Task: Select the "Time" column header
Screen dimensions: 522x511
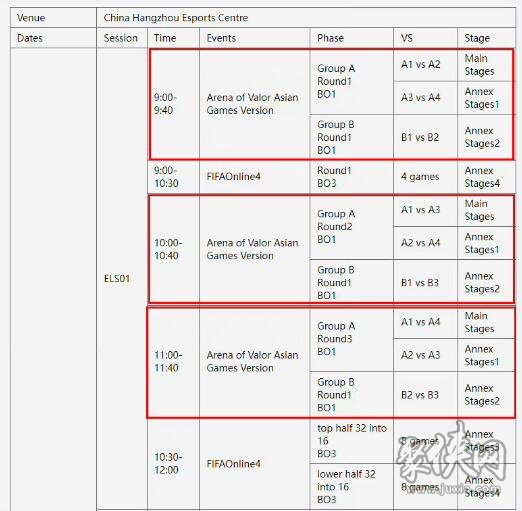Action: (x=173, y=38)
